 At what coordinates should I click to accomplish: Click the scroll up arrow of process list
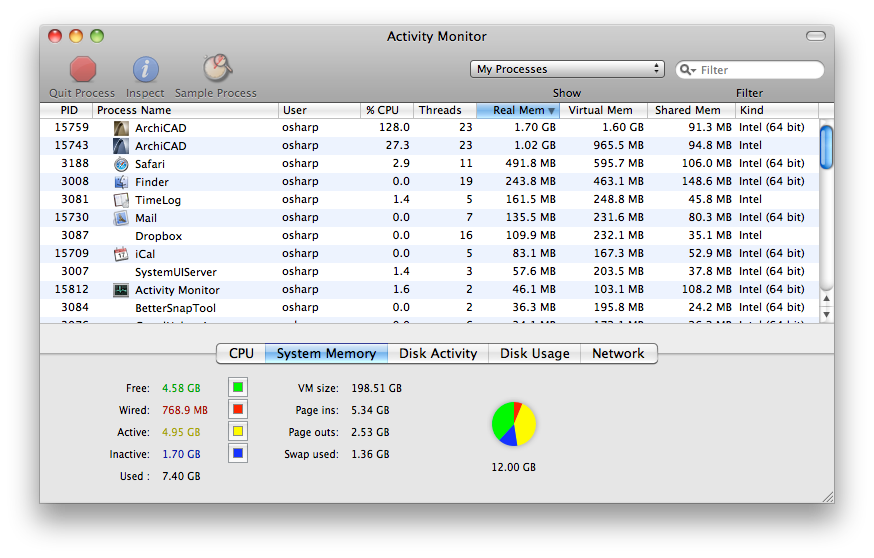point(827,299)
